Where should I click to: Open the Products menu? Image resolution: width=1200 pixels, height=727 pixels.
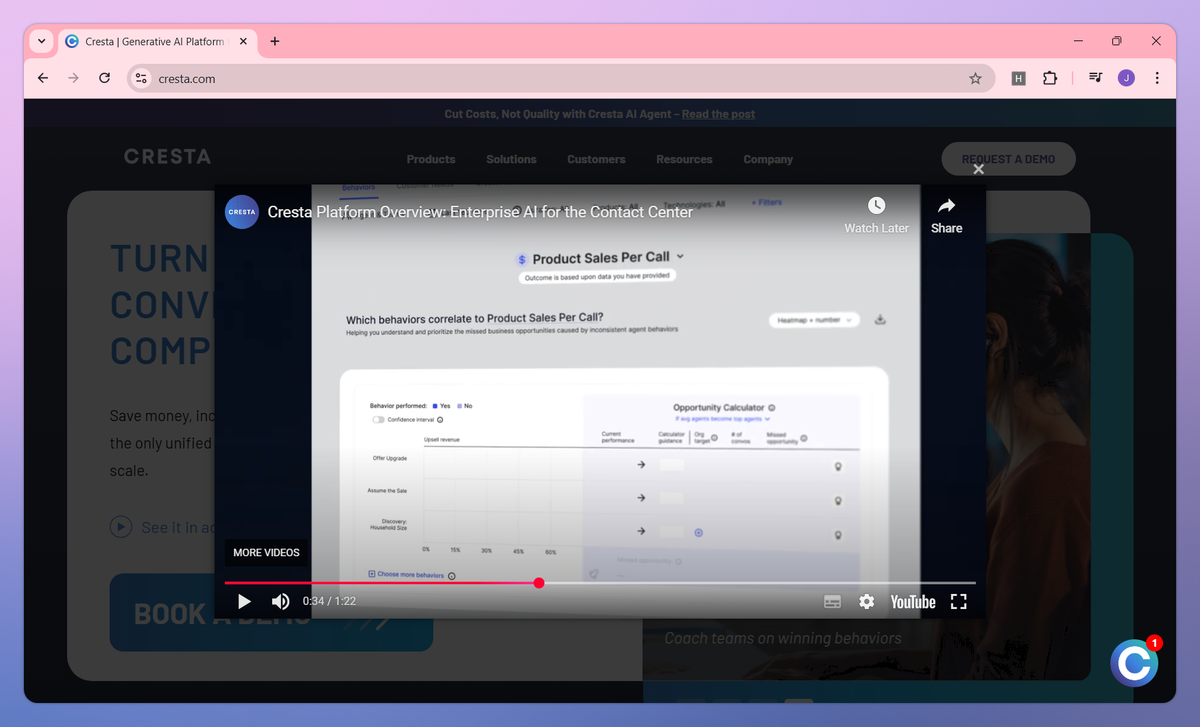431,159
